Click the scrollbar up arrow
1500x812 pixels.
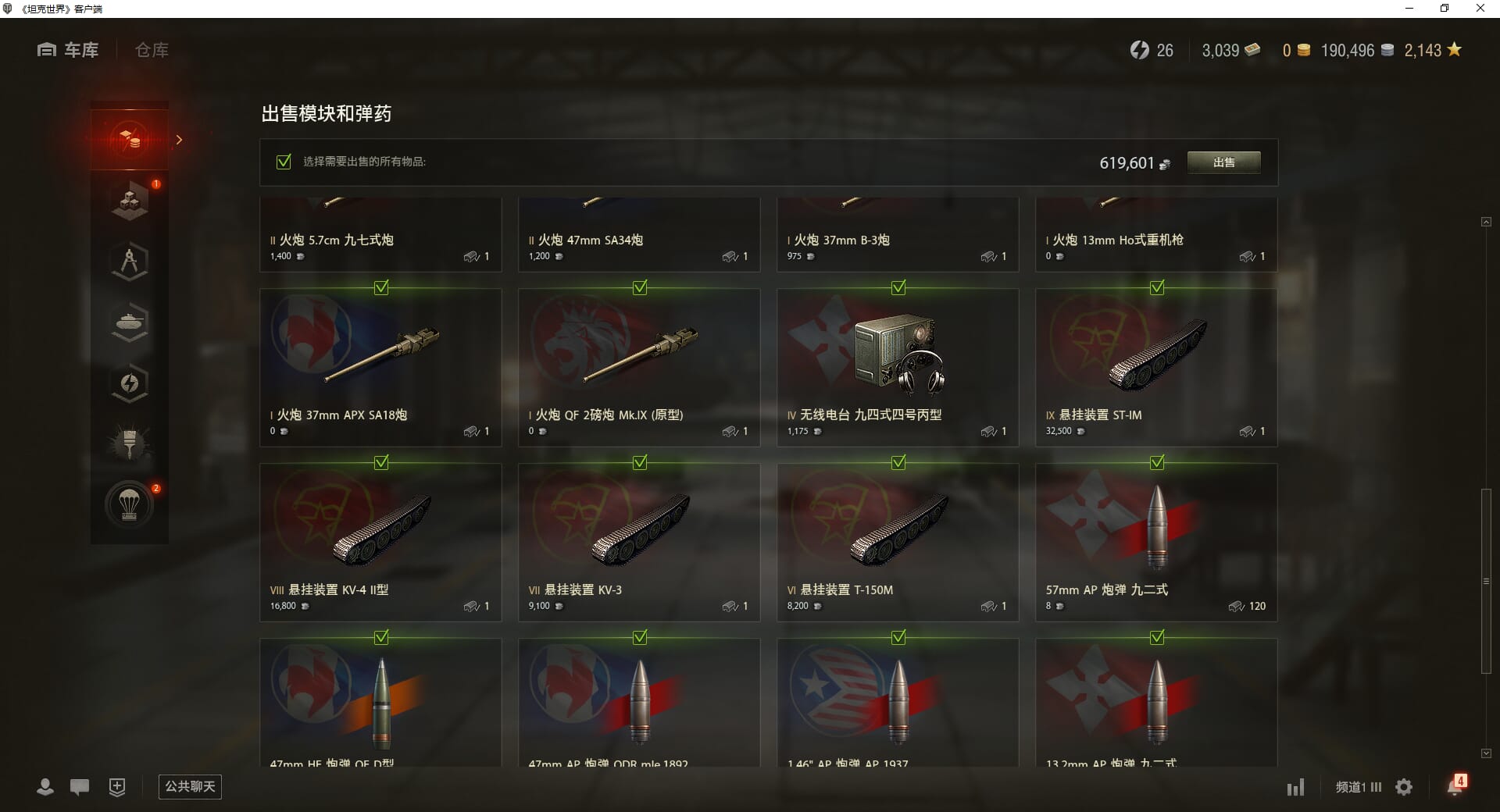(x=1486, y=223)
